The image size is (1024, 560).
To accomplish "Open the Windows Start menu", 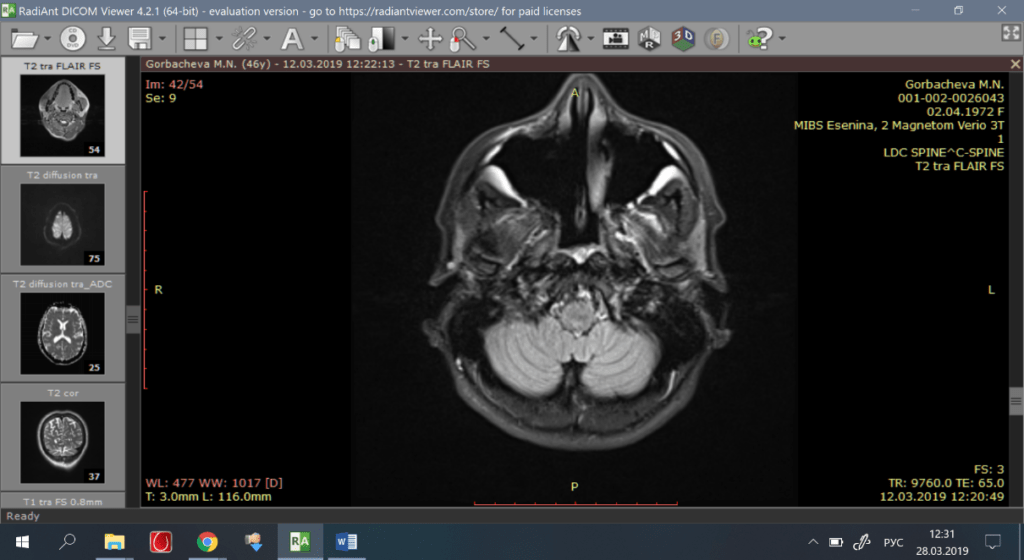I will coord(22,542).
